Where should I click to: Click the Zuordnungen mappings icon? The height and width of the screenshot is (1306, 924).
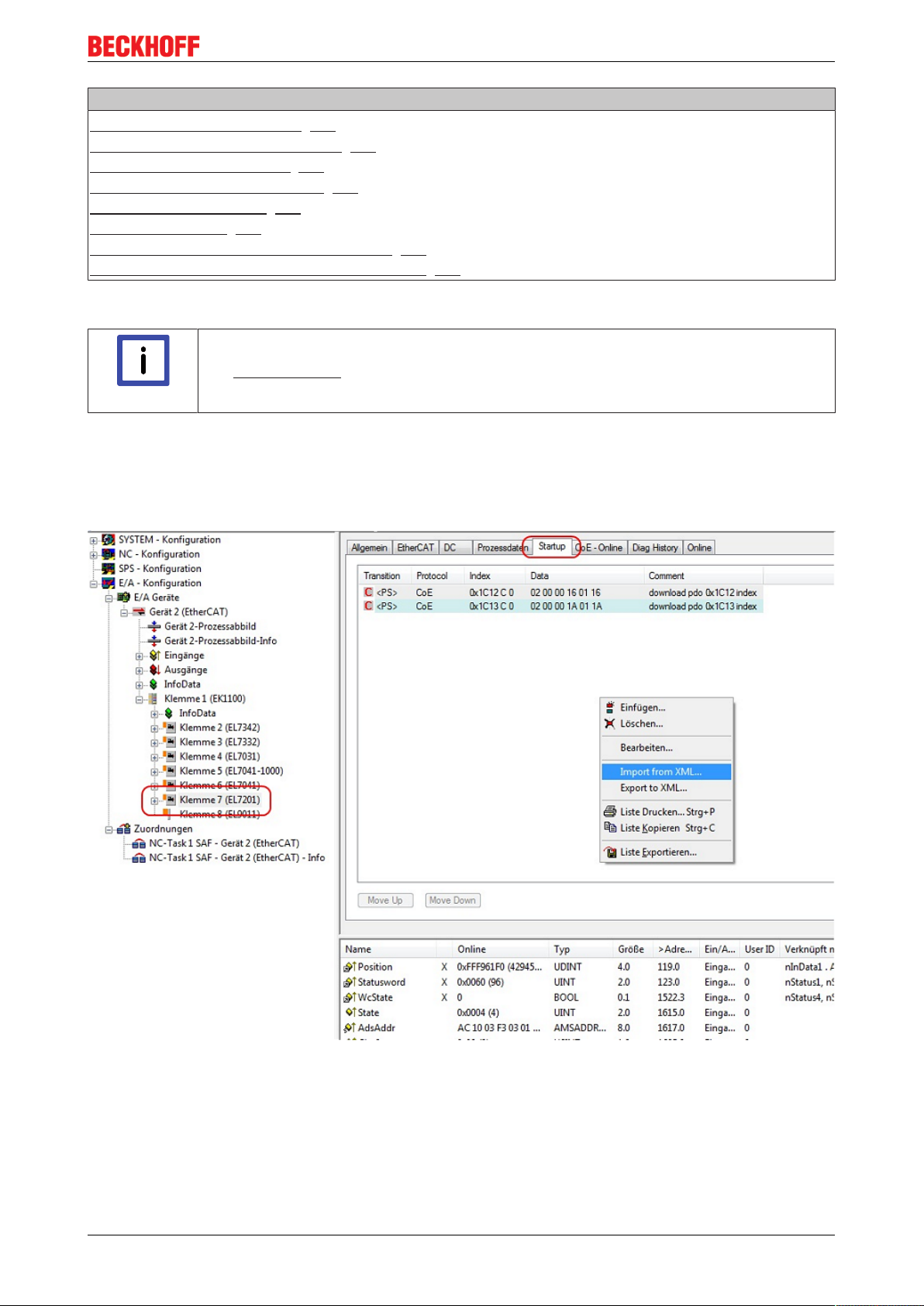click(124, 829)
